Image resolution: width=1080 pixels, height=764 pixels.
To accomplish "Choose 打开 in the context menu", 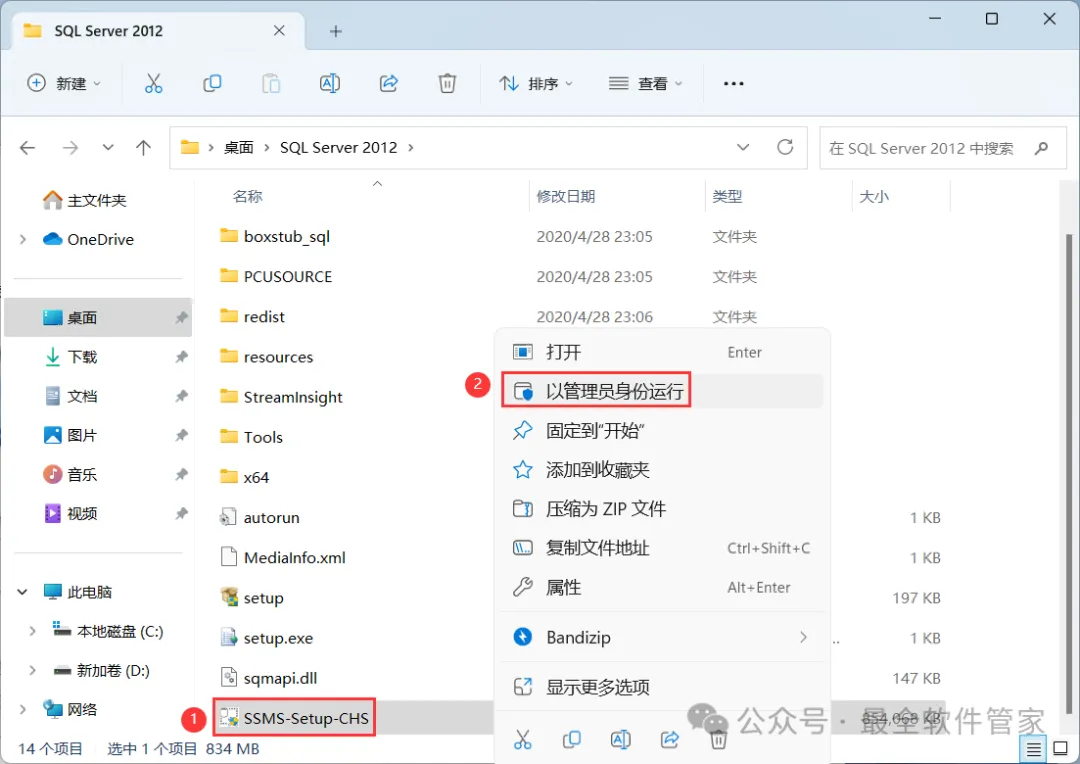I will point(662,352).
